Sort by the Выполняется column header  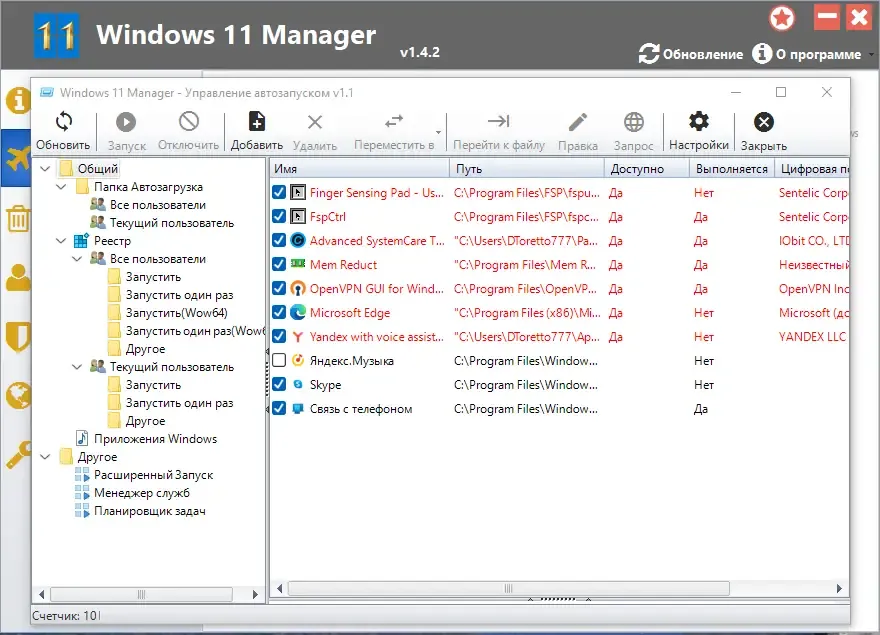pos(732,168)
